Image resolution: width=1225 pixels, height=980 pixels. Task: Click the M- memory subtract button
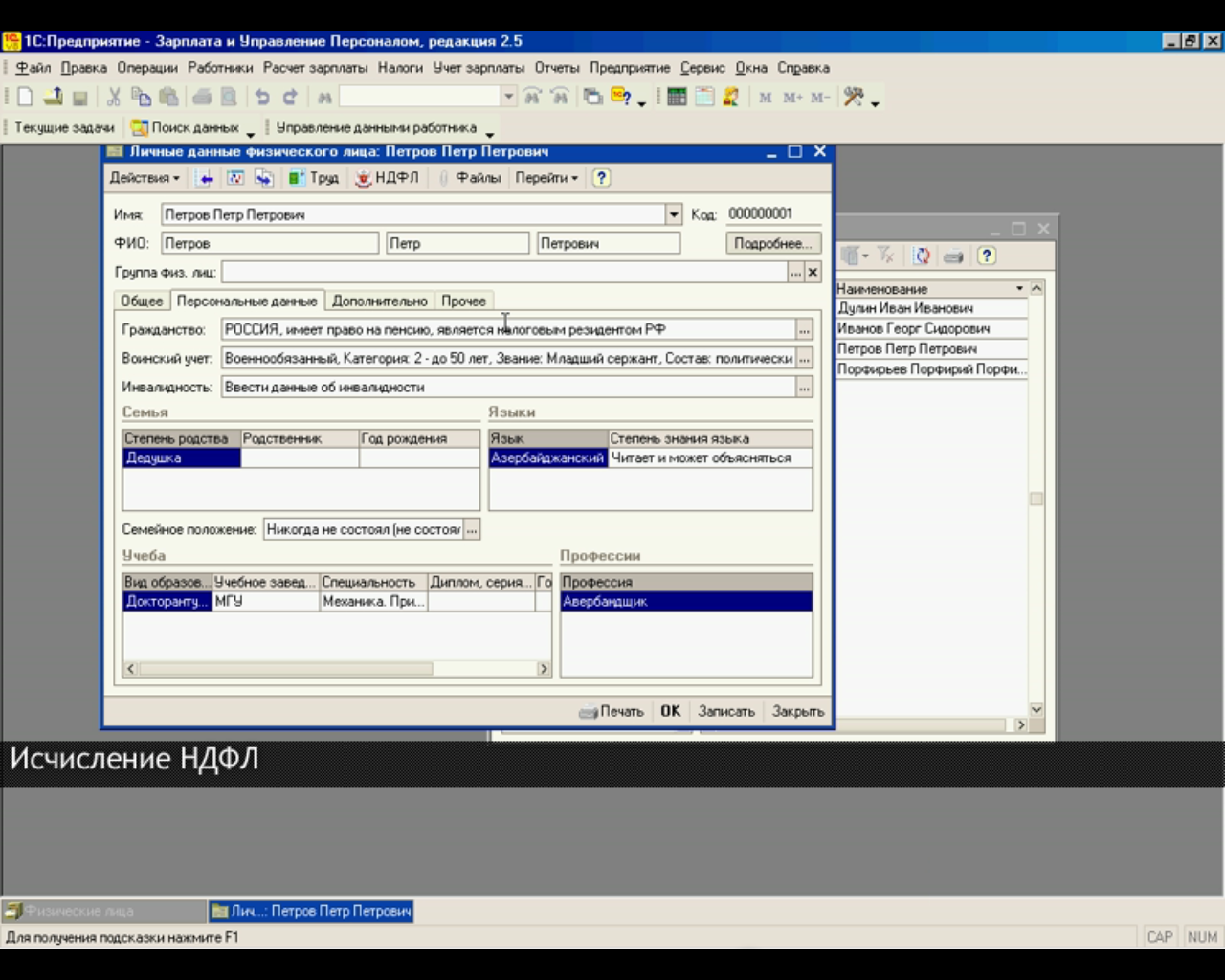820,97
